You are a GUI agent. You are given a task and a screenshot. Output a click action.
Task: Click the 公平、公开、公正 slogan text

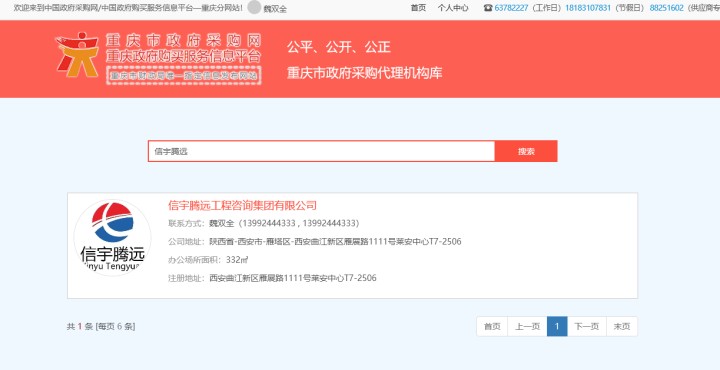tap(339, 47)
